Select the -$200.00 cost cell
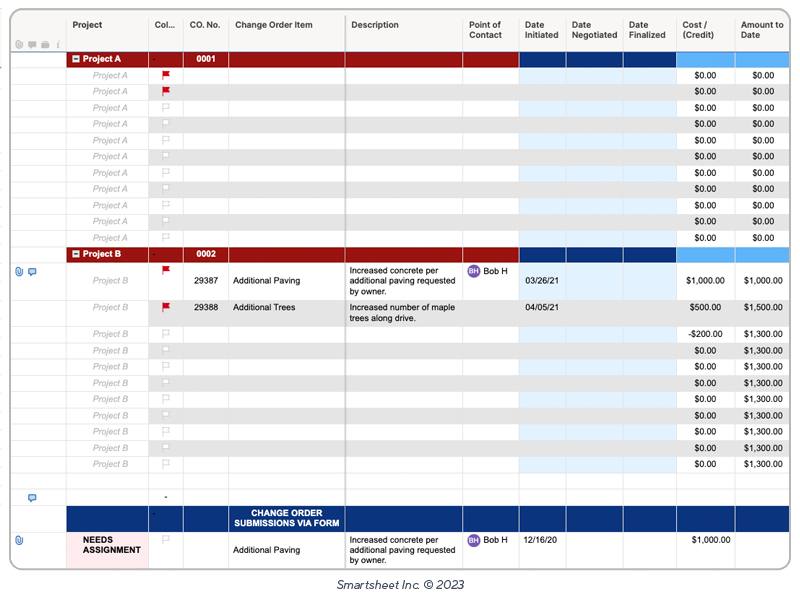800x601 pixels. click(705, 334)
